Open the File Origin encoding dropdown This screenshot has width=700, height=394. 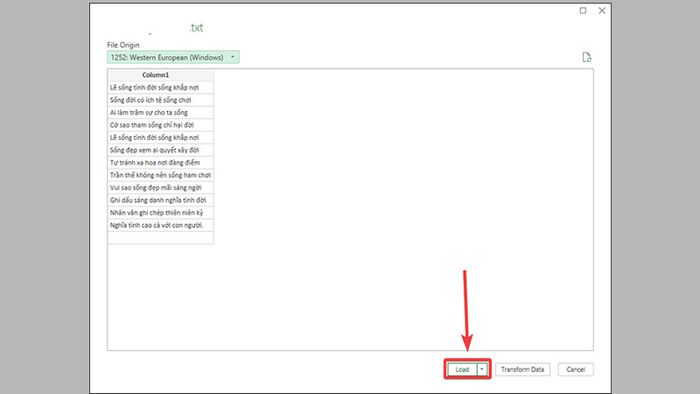click(x=173, y=57)
